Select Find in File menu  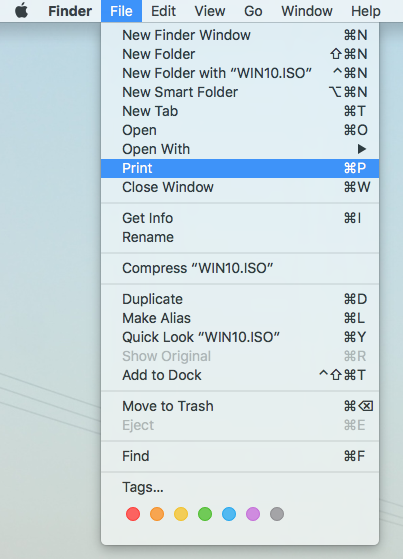click(x=240, y=456)
